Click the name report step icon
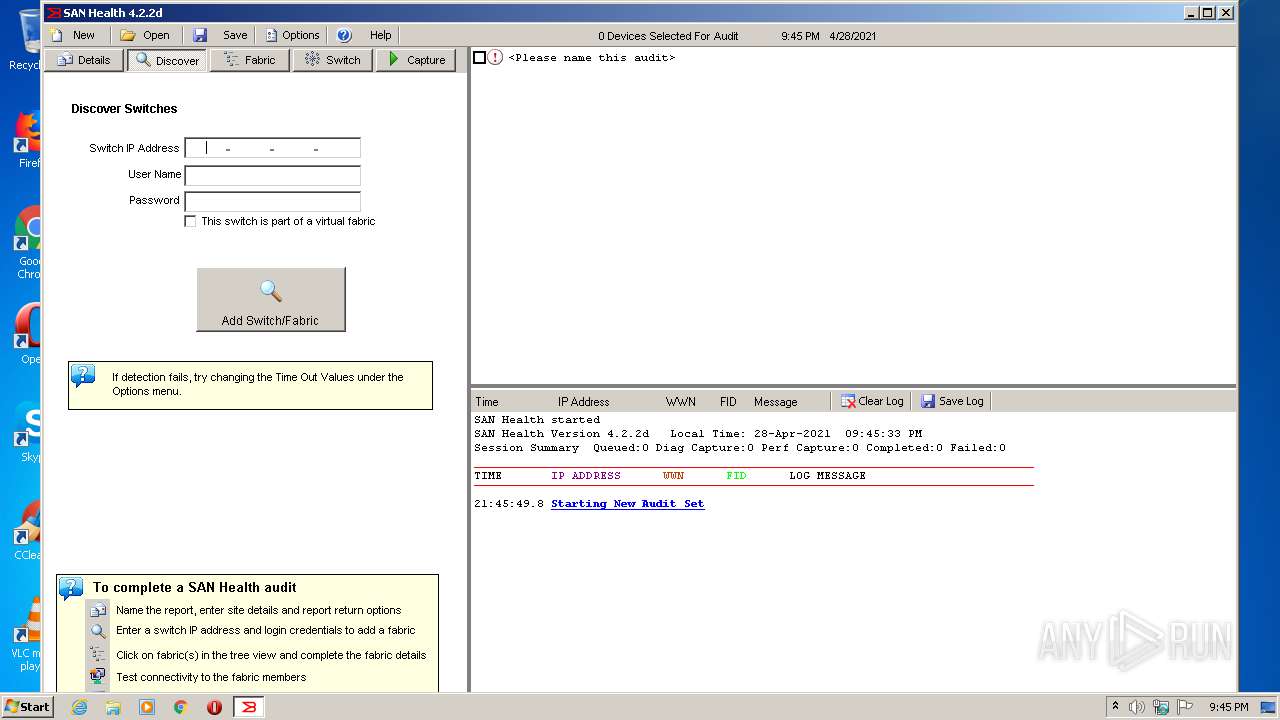The width and height of the screenshot is (1280, 720). [x=97, y=610]
